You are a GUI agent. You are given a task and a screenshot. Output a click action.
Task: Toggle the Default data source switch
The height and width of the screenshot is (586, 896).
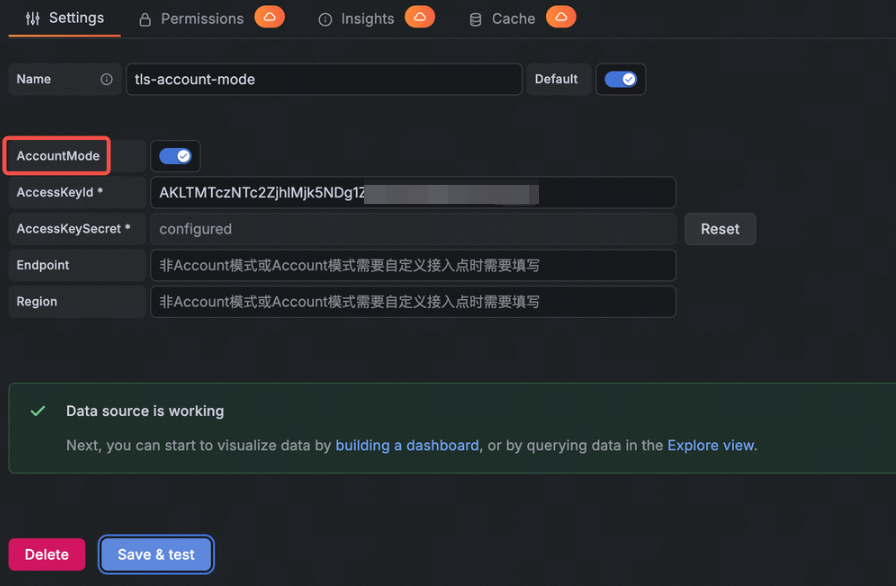point(621,79)
